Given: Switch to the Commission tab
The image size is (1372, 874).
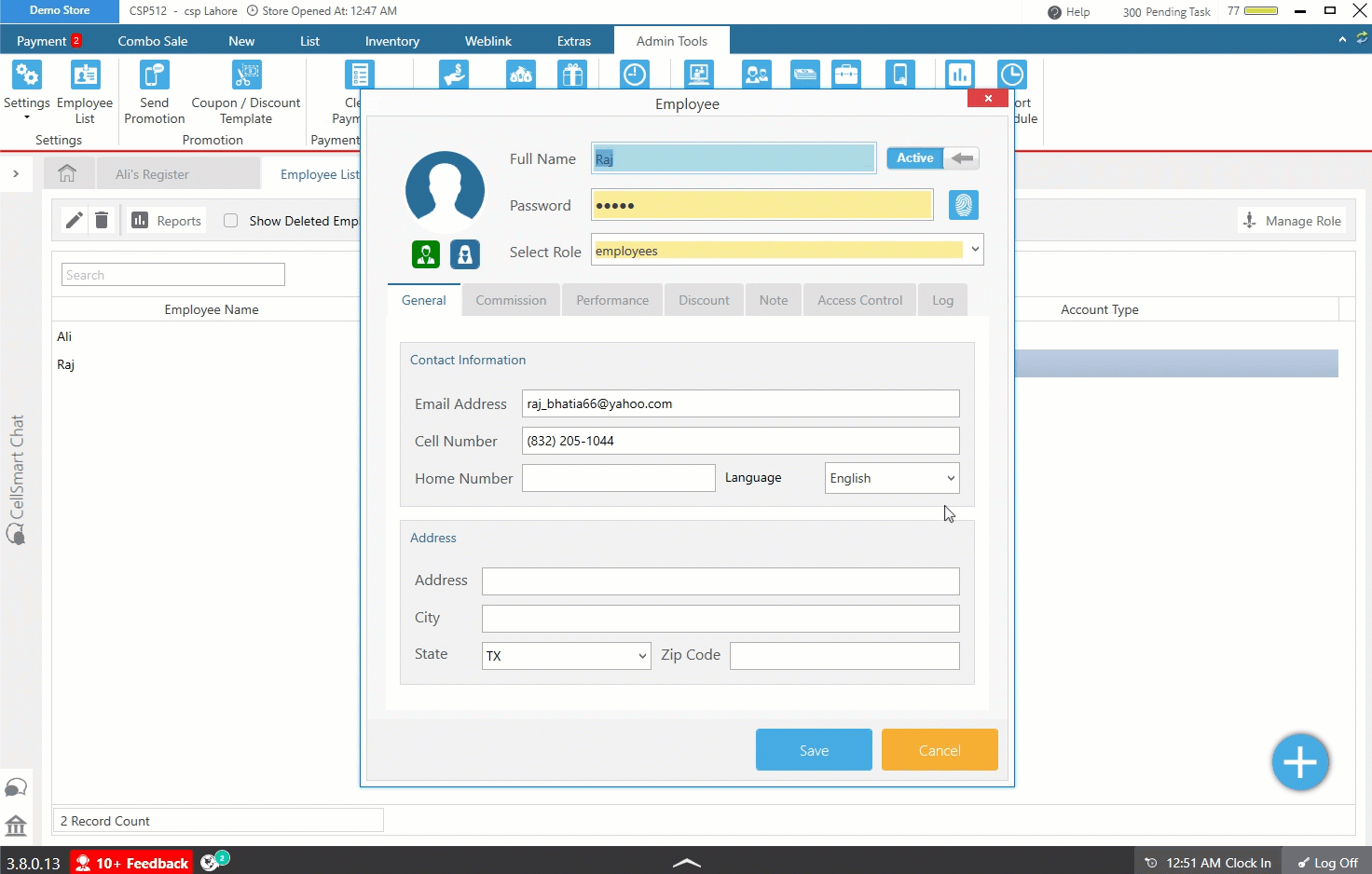Looking at the screenshot, I should 511,300.
